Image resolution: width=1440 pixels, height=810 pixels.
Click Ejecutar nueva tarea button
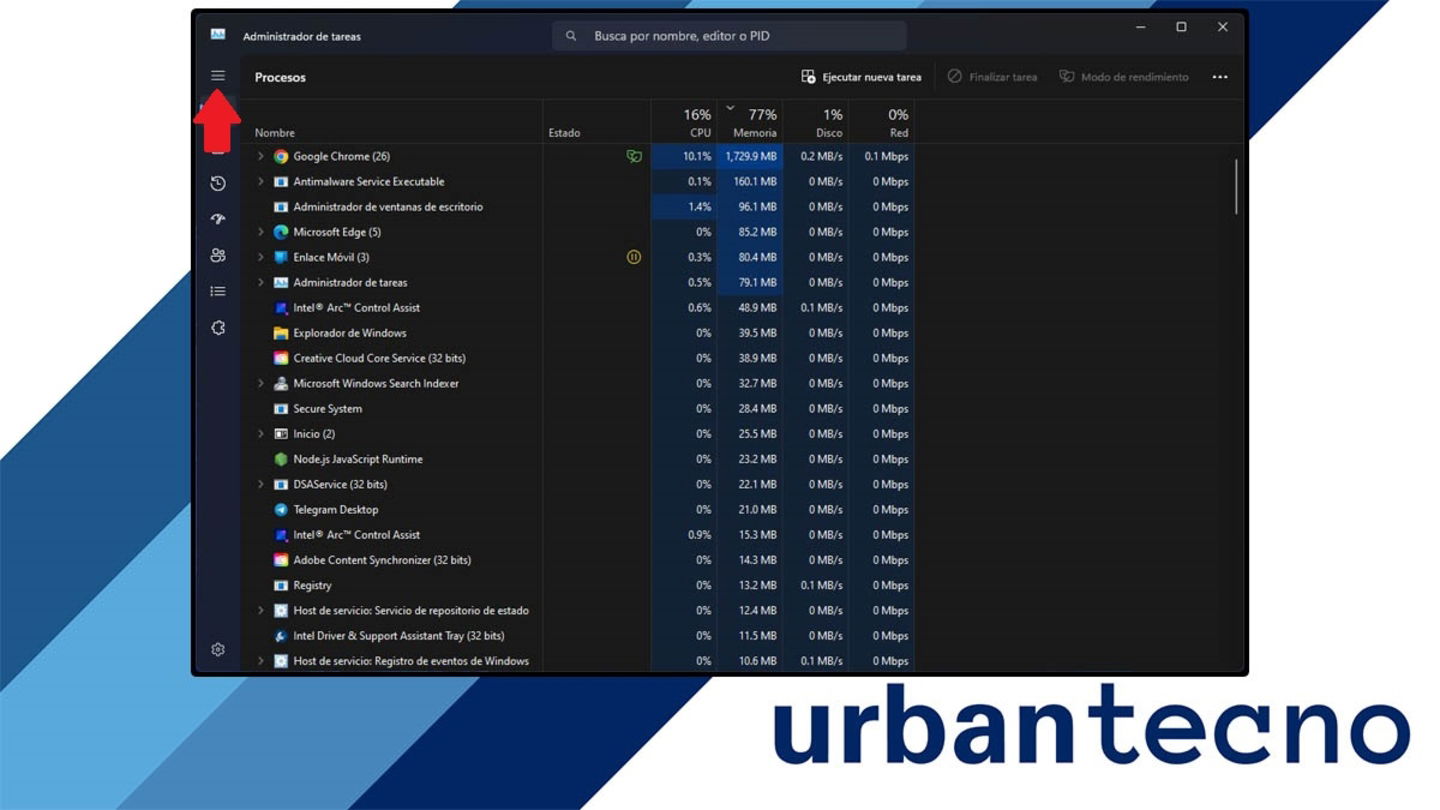point(861,77)
